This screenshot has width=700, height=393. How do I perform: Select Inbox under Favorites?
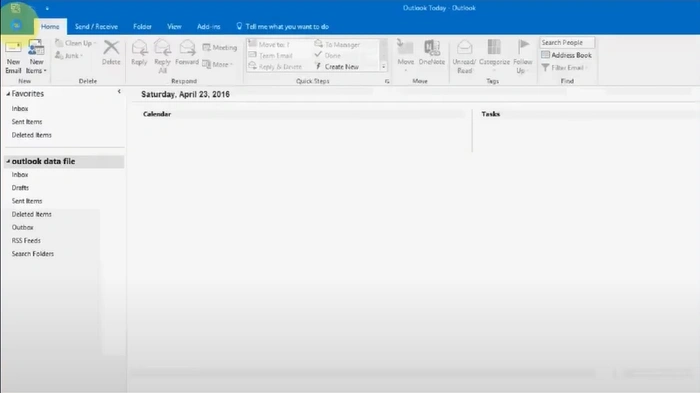(20, 109)
